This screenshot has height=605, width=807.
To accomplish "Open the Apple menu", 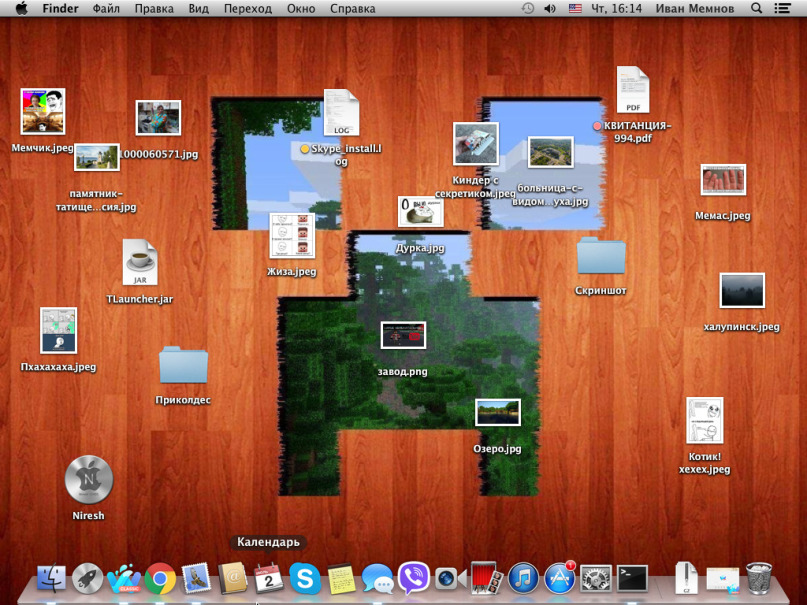I will click(x=21, y=8).
